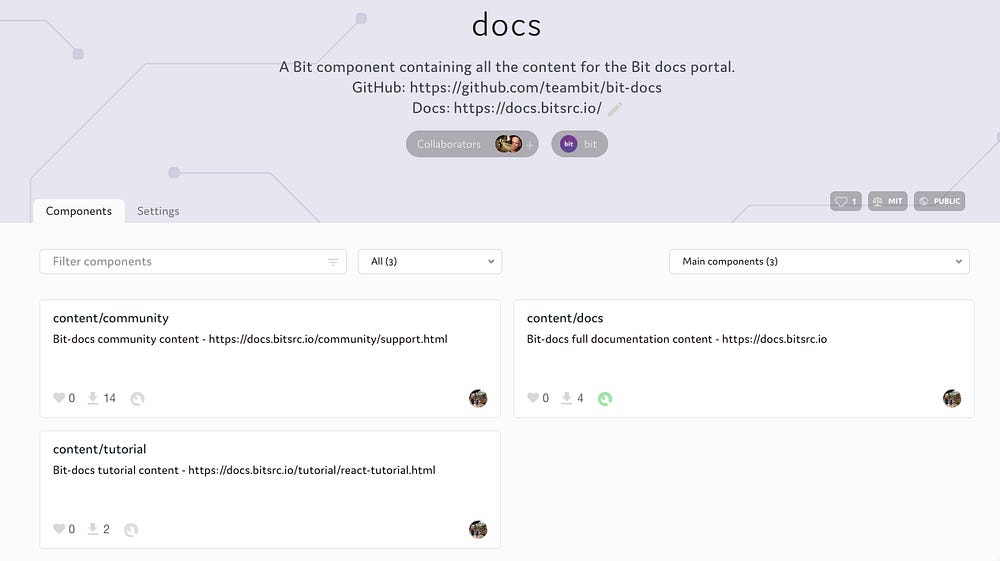The height and width of the screenshot is (561, 1000).
Task: Click the docs collection title
Action: pyautogui.click(x=506, y=26)
